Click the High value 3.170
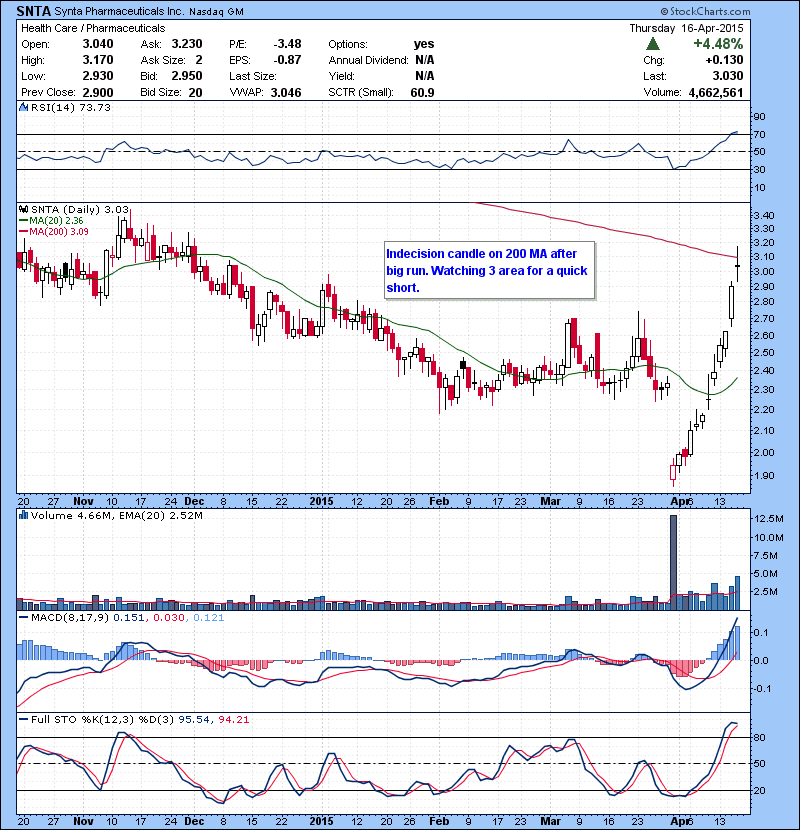The width and height of the screenshot is (800, 830). 98,60
